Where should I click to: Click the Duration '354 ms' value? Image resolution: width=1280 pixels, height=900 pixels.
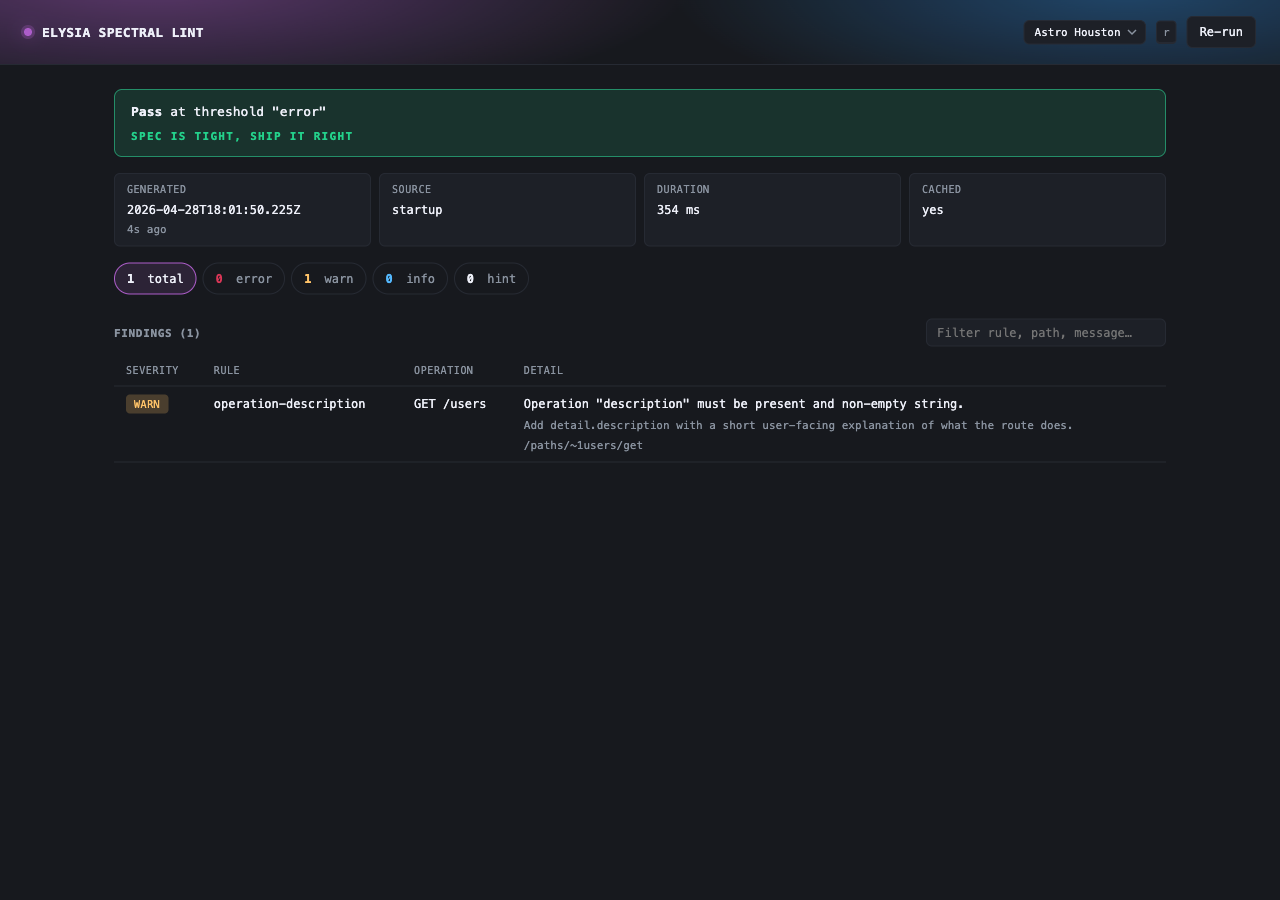tap(679, 210)
